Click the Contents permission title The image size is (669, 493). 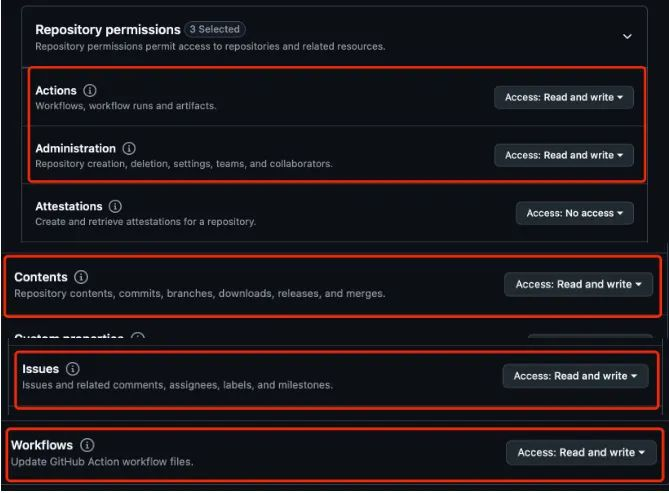pyautogui.click(x=41, y=277)
